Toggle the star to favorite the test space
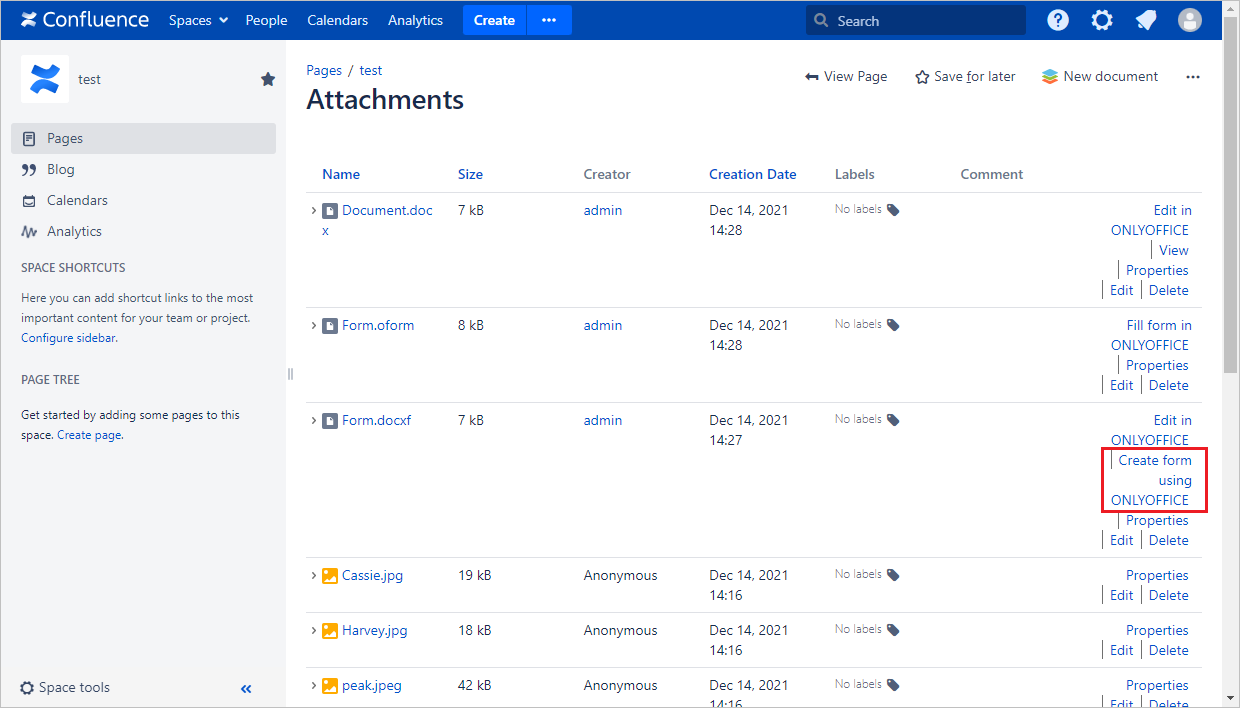 [x=267, y=79]
